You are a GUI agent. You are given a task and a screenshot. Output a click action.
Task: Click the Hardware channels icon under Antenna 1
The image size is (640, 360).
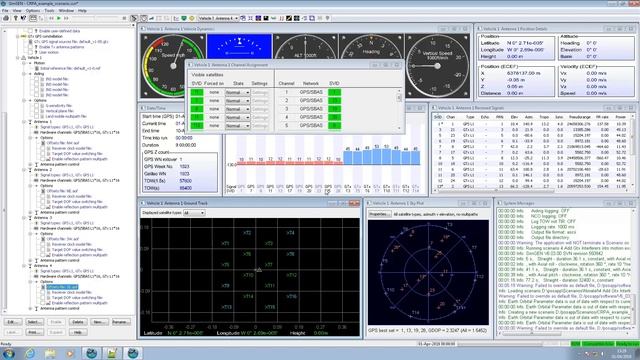point(36,132)
